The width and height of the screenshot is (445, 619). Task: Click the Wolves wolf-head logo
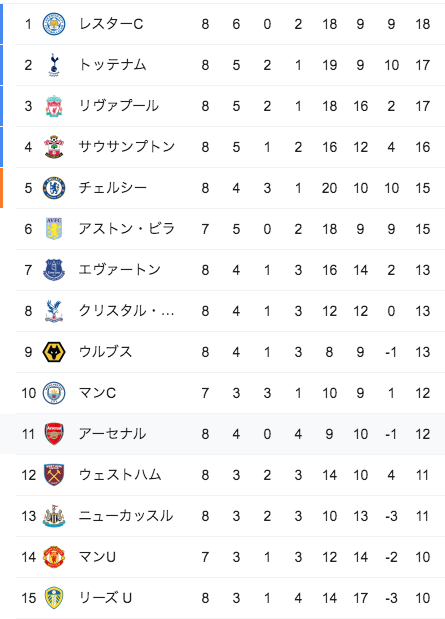(54, 352)
